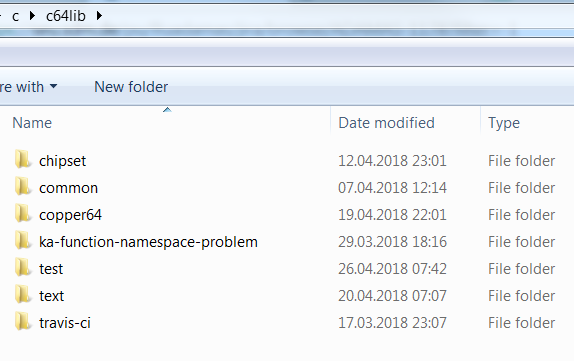The height and width of the screenshot is (361, 574).
Task: Click the travis-ci folder icon
Action: click(23, 322)
